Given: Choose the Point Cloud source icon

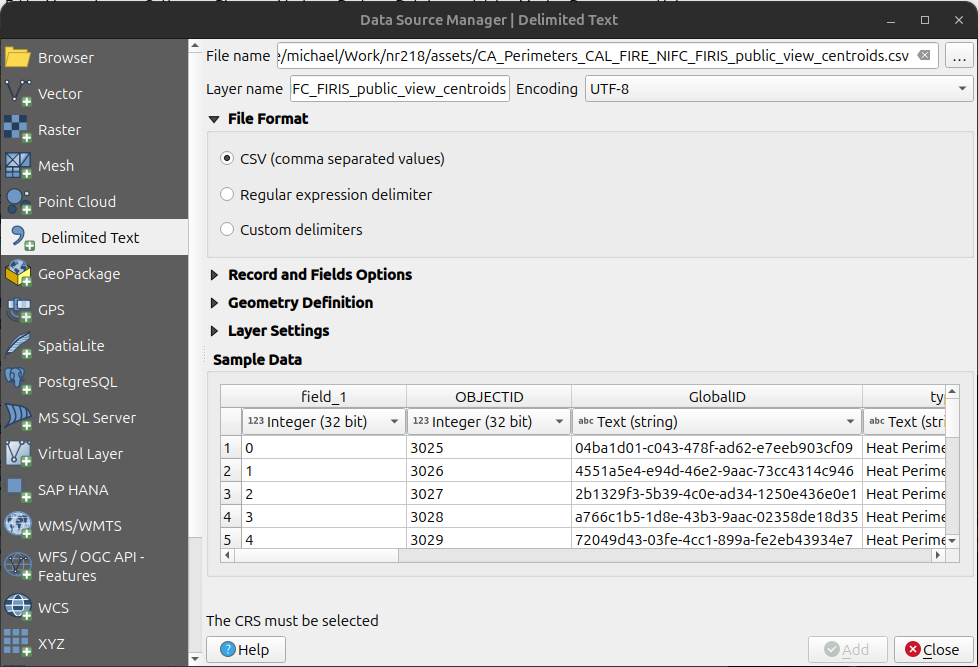Looking at the screenshot, I should point(18,201).
